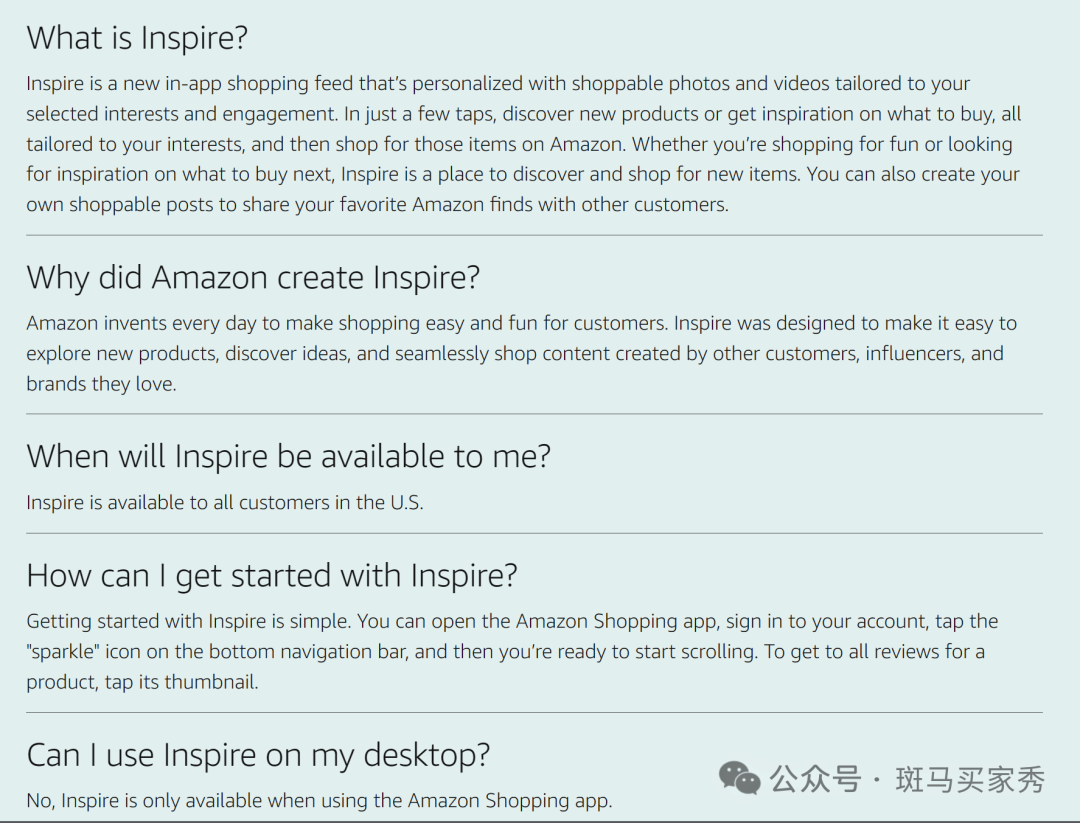Screen dimensions: 1080x823
Task: Click the line starting 'tailored to your interests'
Action: pos(519,145)
